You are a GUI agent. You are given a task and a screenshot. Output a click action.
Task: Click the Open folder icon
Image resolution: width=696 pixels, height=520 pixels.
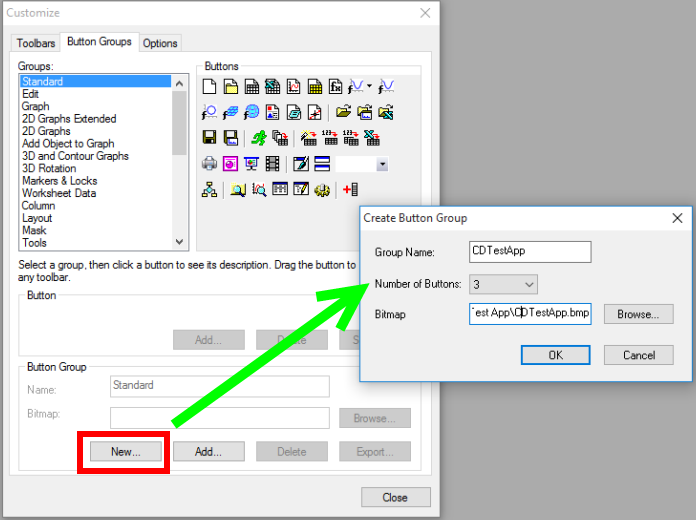343,112
